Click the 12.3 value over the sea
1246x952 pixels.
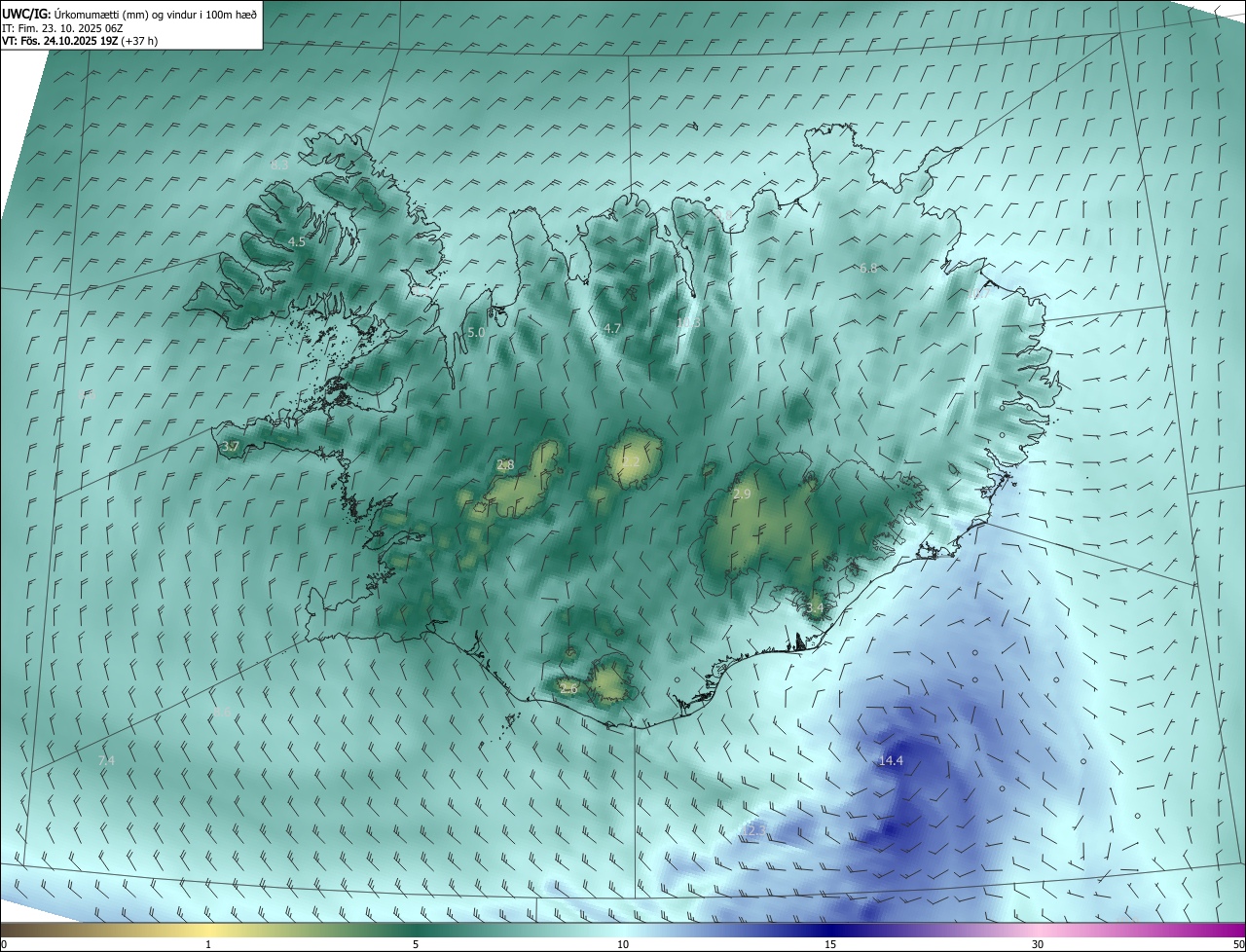tap(754, 830)
